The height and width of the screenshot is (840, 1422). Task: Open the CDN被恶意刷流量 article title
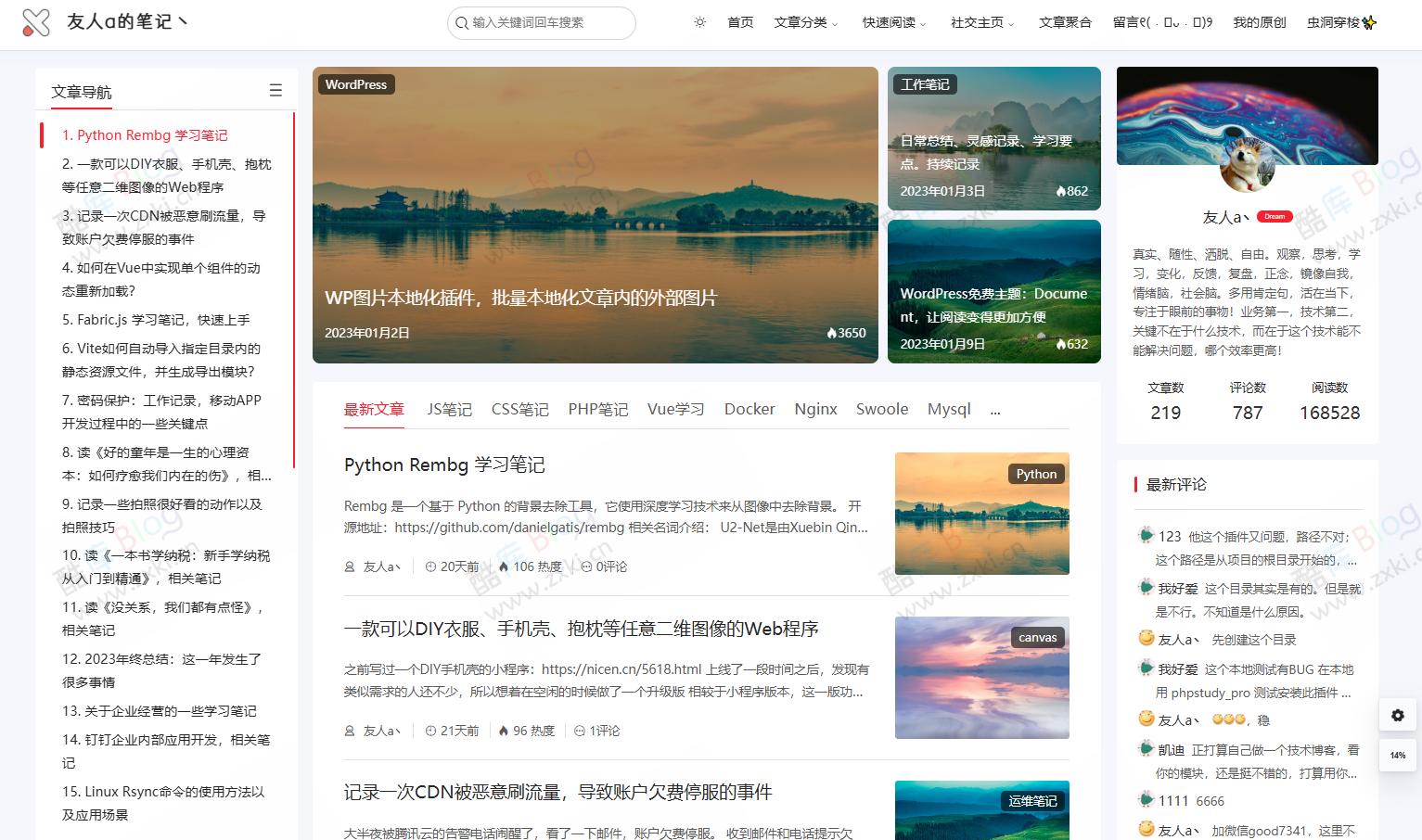[558, 792]
